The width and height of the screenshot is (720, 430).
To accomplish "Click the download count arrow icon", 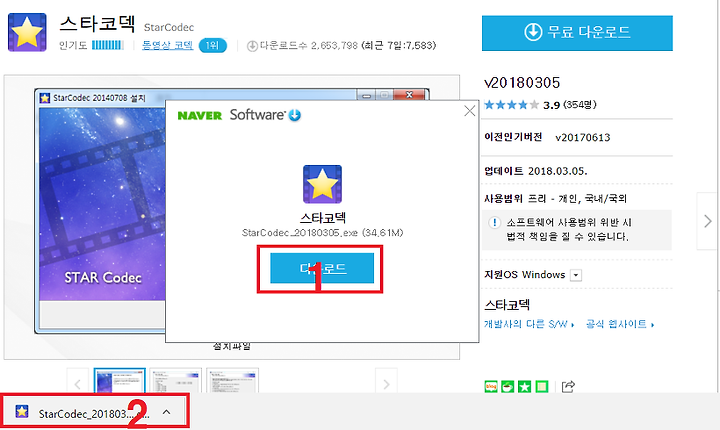I will pos(252,46).
